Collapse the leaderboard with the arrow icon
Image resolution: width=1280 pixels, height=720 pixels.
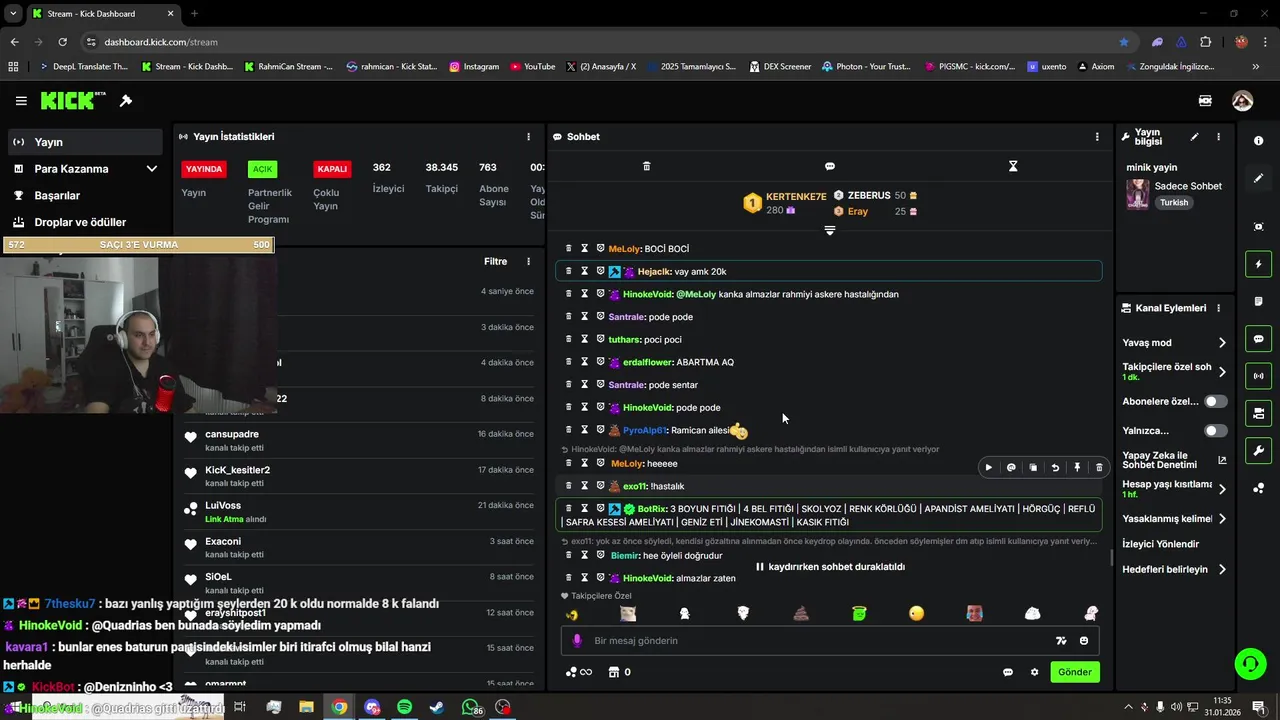pyautogui.click(x=829, y=231)
